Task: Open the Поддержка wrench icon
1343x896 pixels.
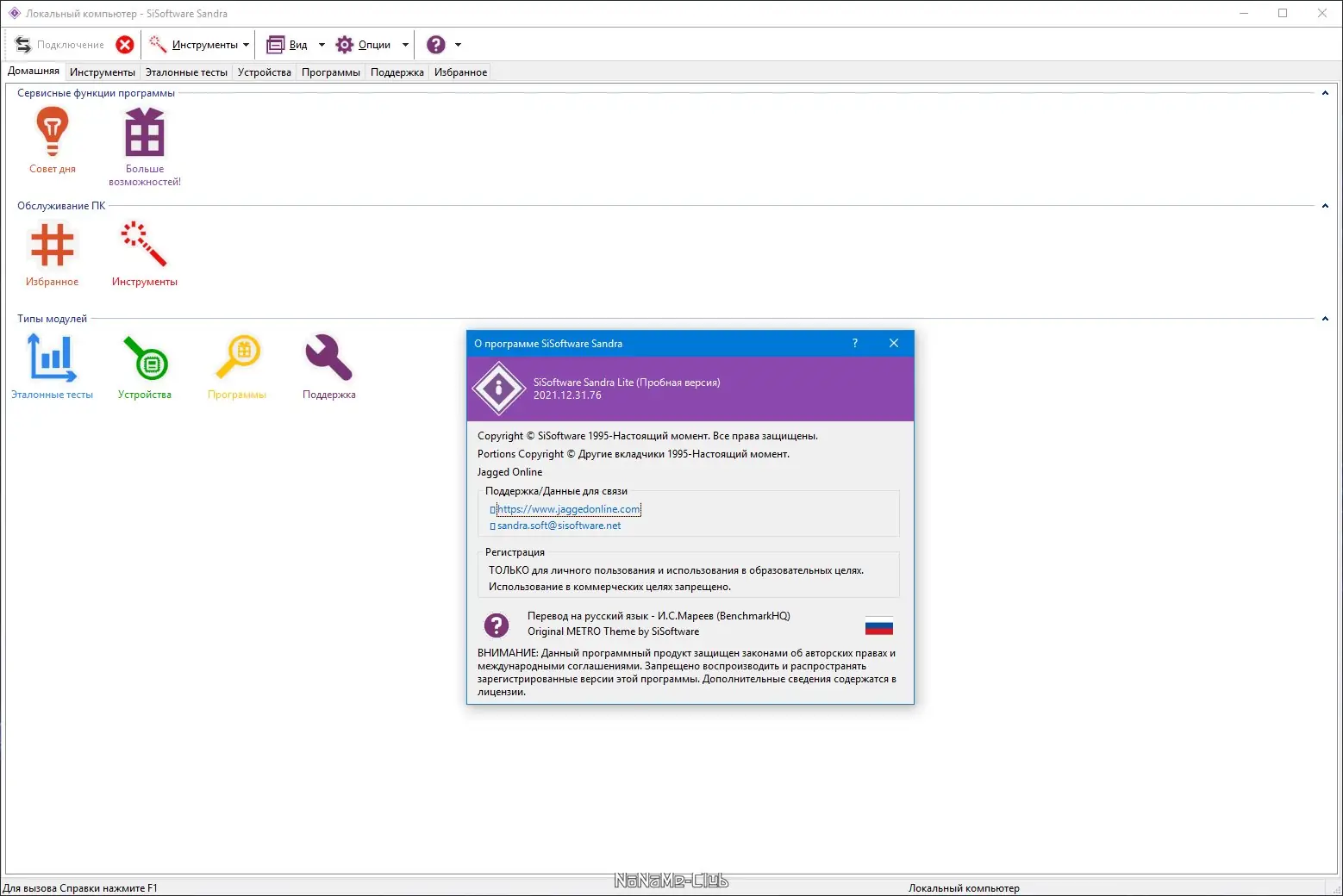Action: (328, 358)
